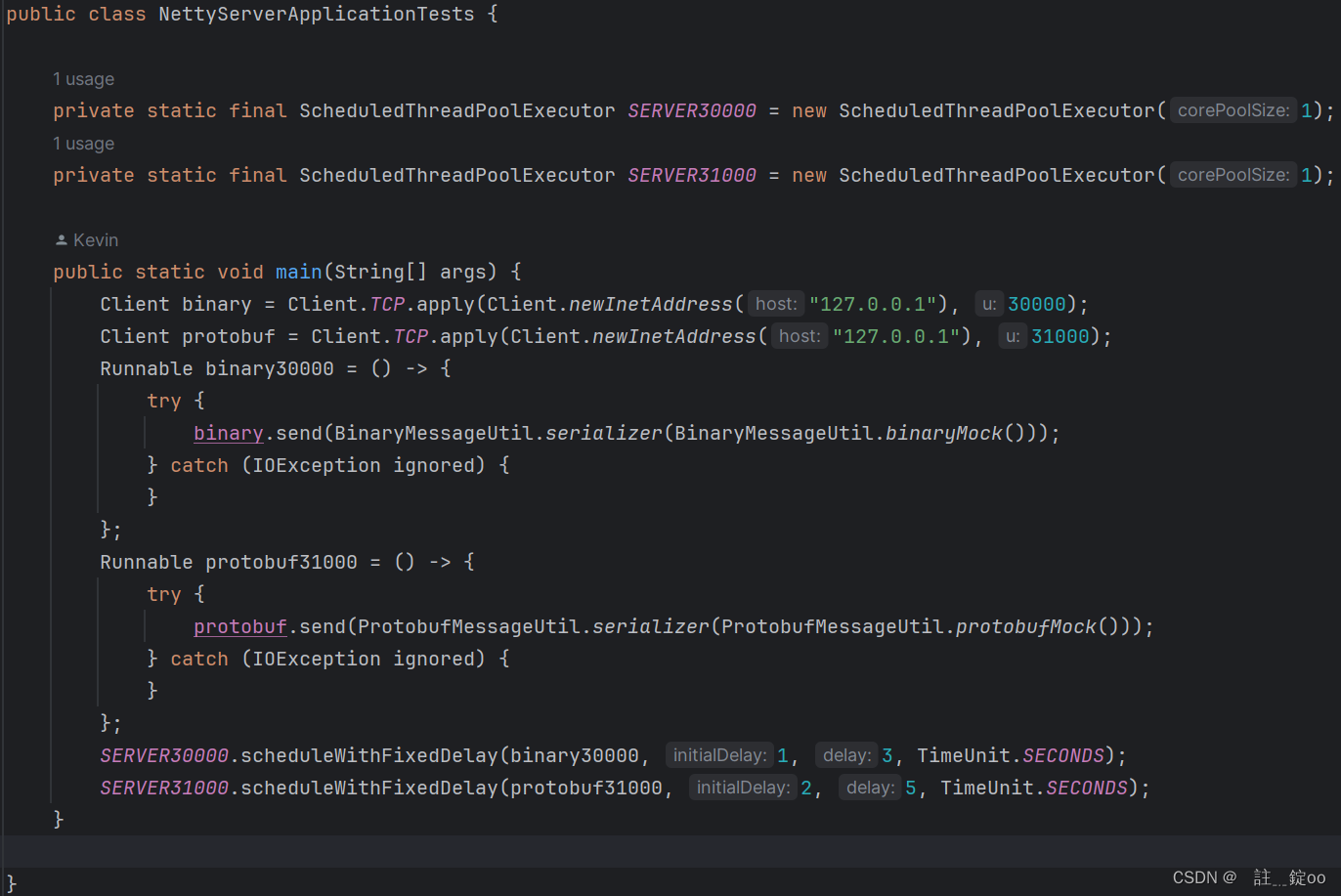Click 'serializer' in the ProtobufMessageUtil call
This screenshot has height=896, width=1341.
[651, 626]
